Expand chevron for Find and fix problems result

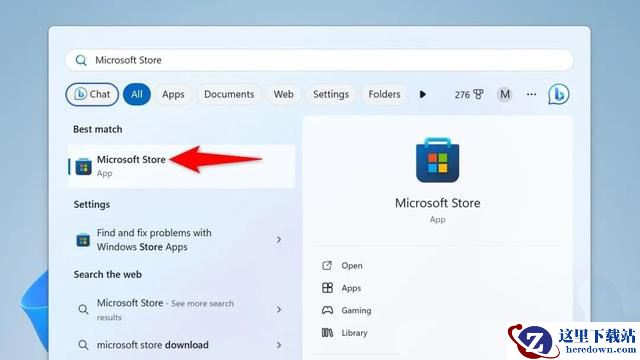(x=279, y=240)
